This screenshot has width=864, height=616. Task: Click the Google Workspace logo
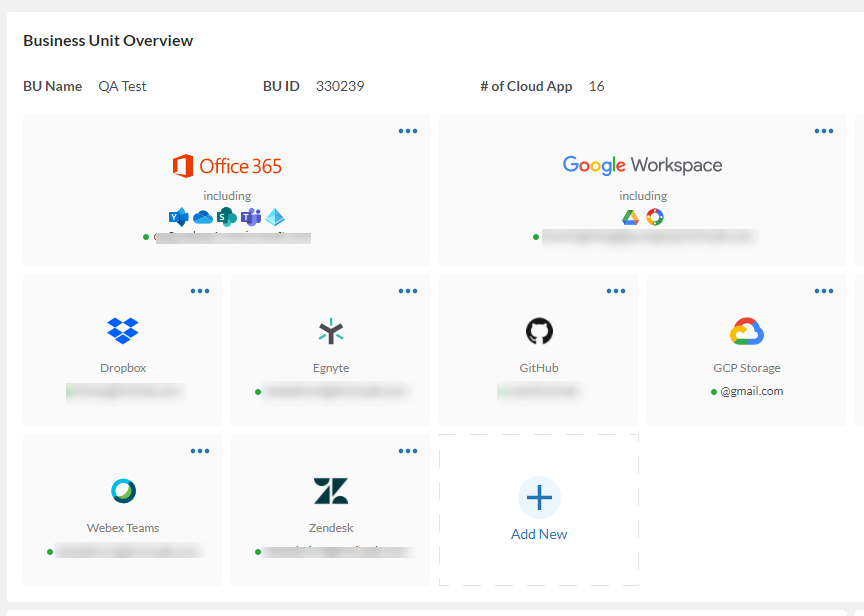pos(642,165)
